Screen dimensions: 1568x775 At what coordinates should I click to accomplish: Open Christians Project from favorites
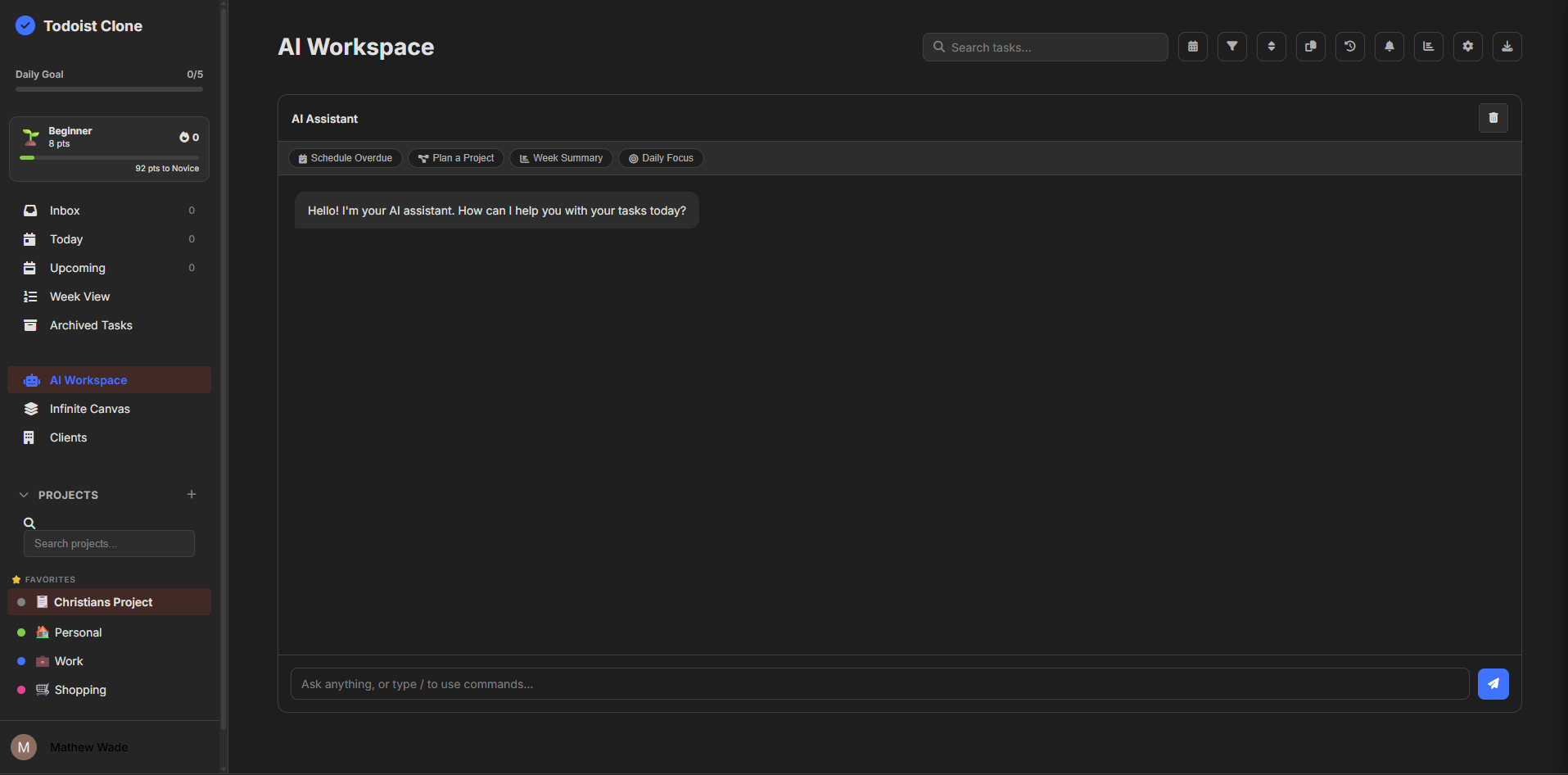pos(102,601)
